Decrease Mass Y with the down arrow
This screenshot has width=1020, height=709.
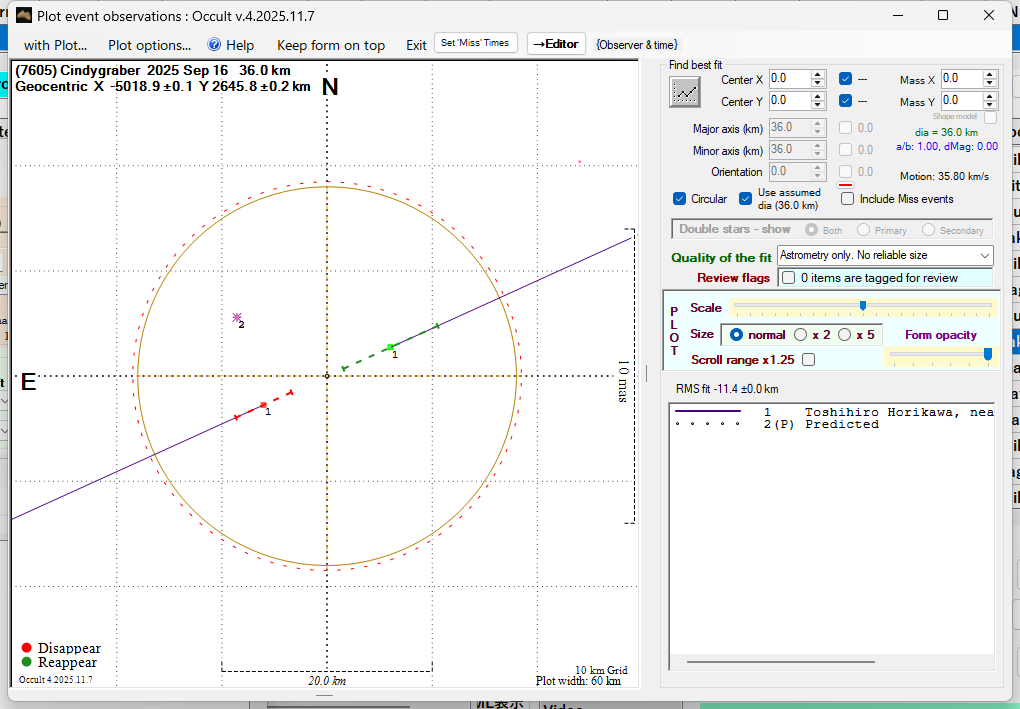point(989,105)
